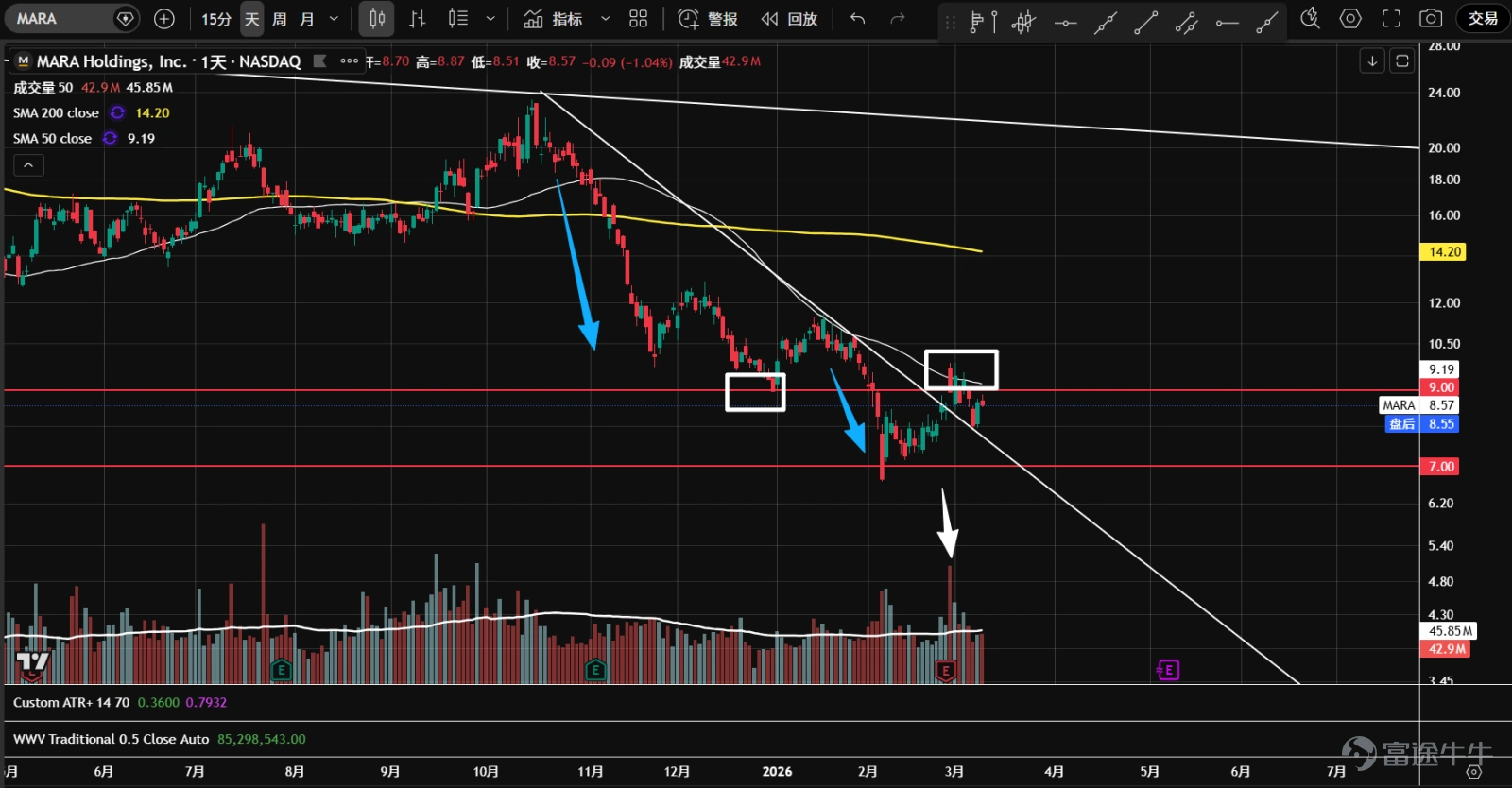This screenshot has height=788, width=1512.
Task: Click the 14.20 SMA price label
Action: click(1443, 252)
